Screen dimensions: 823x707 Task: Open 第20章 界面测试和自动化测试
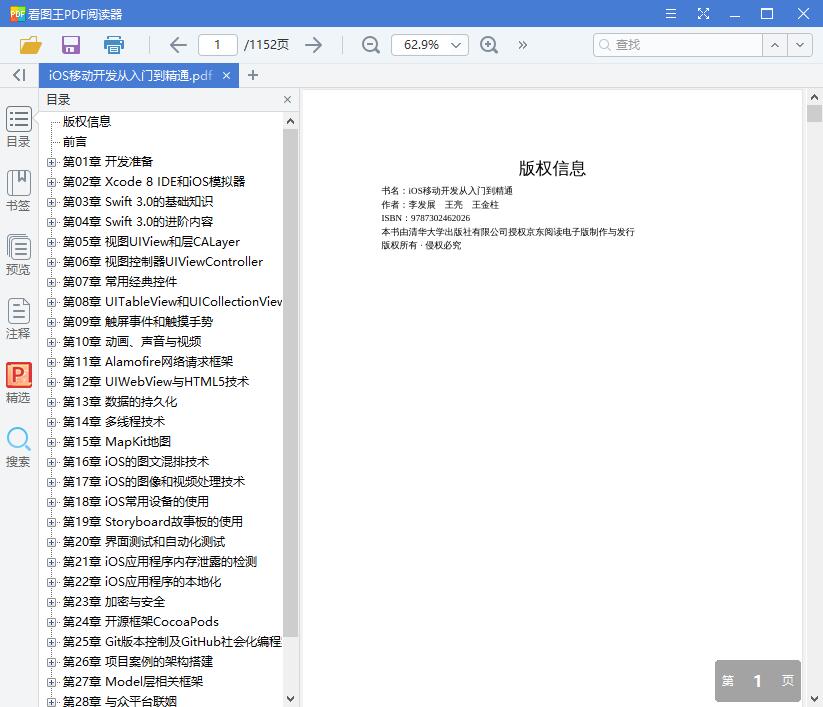(144, 542)
